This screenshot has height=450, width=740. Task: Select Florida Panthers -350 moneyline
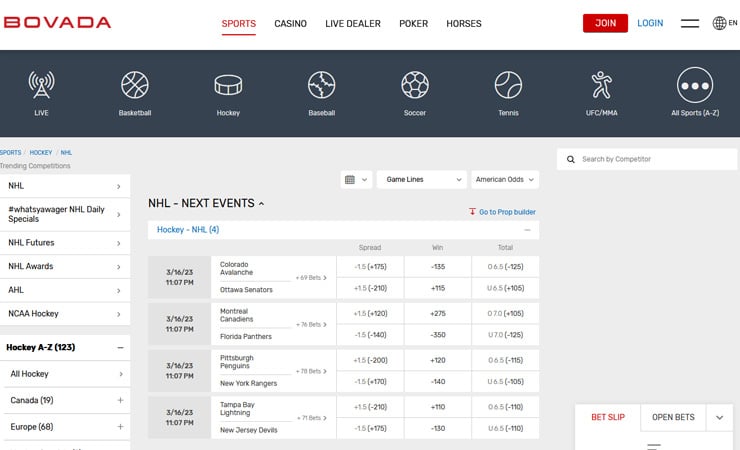click(437, 335)
